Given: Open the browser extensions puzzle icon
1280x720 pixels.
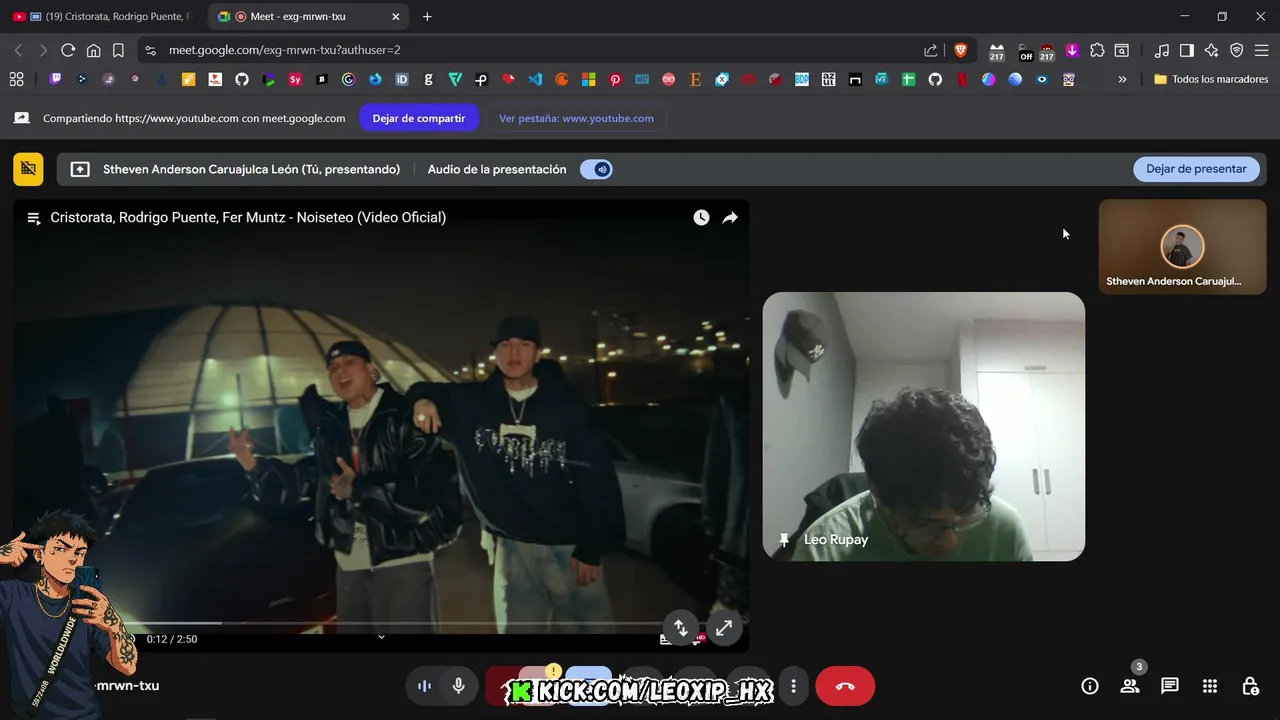Looking at the screenshot, I should point(1097,50).
